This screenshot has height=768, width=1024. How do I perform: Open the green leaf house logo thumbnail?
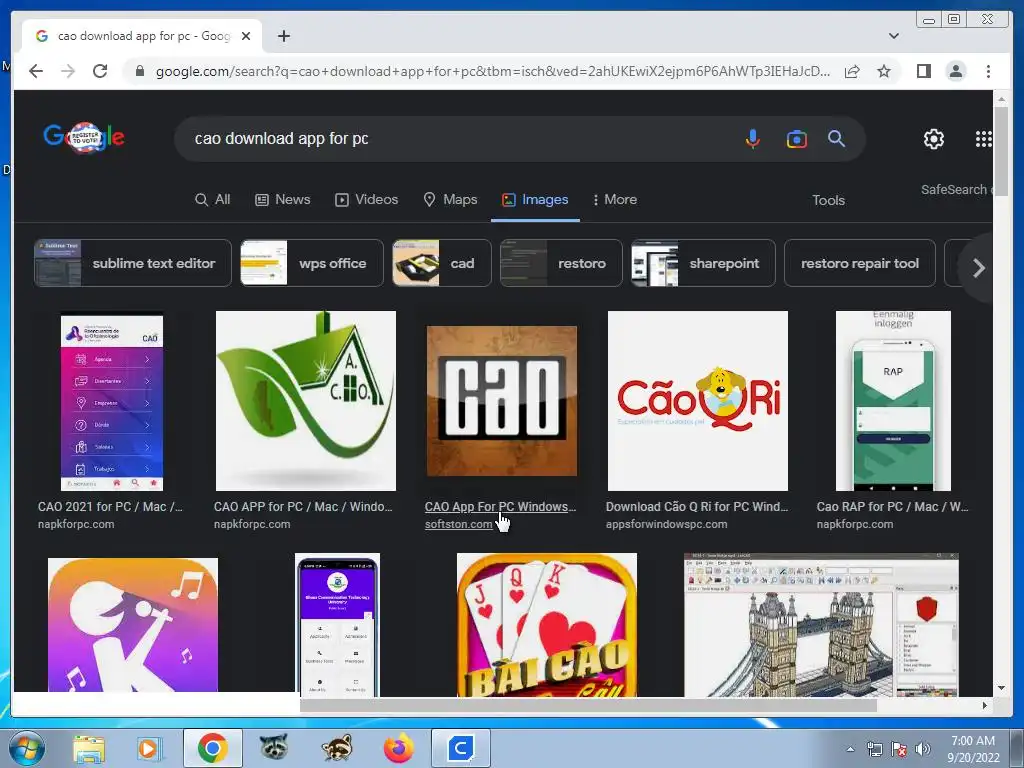click(306, 401)
